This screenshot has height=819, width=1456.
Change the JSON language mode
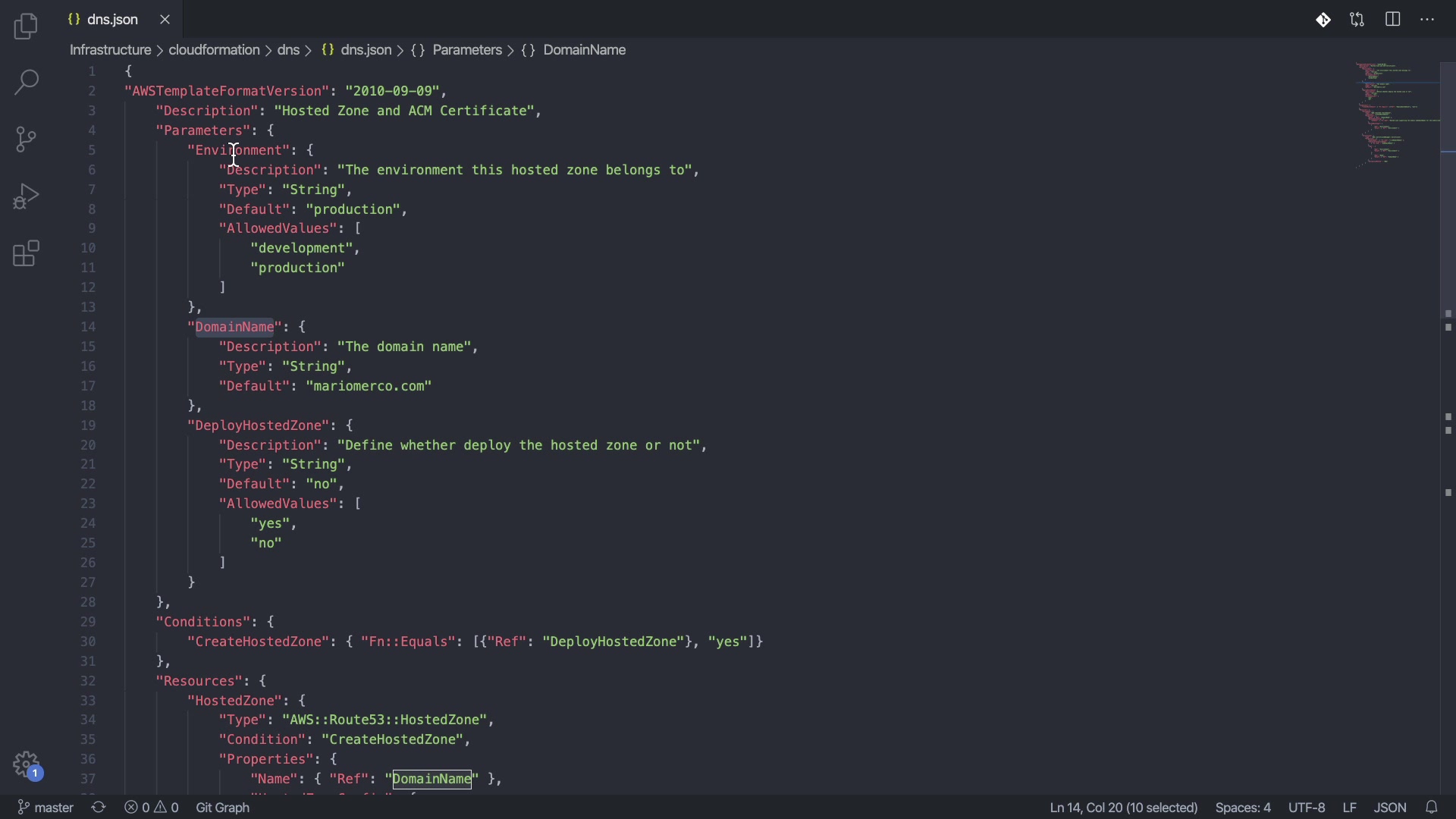(1390, 808)
